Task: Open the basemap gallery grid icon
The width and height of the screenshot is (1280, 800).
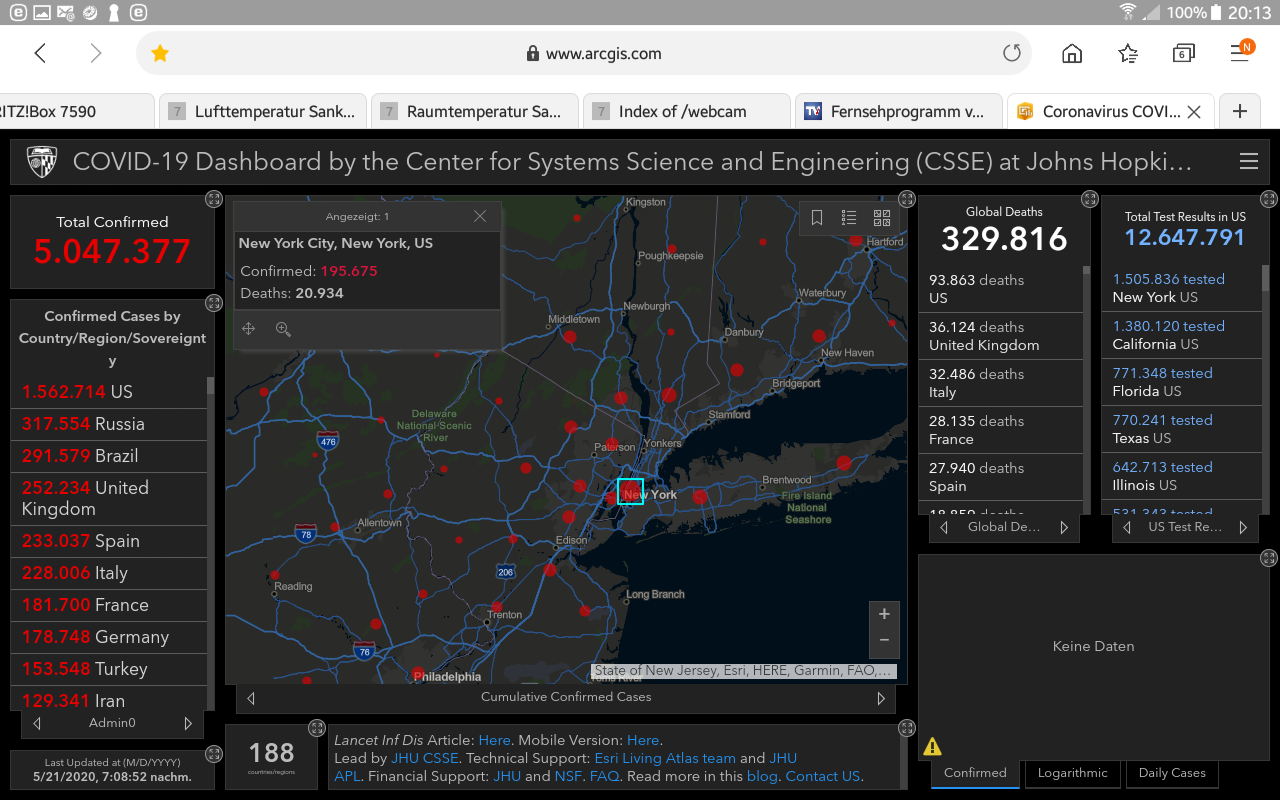Action: pyautogui.click(x=881, y=218)
